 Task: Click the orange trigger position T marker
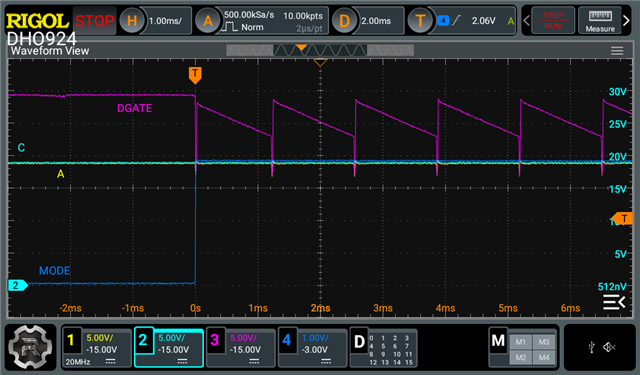point(195,75)
